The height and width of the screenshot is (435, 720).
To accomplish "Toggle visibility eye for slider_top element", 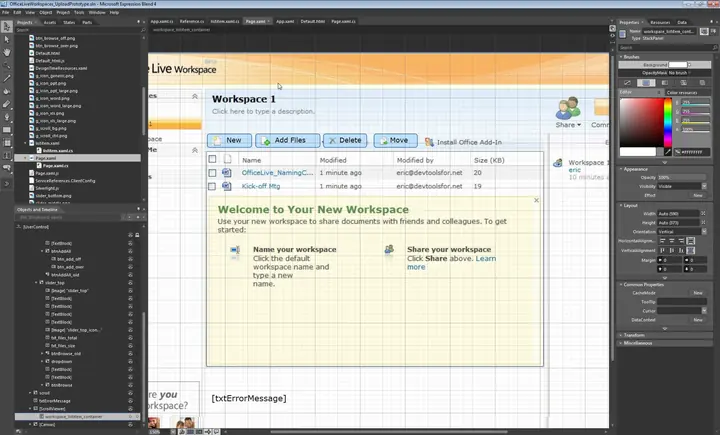I will 130,283.
